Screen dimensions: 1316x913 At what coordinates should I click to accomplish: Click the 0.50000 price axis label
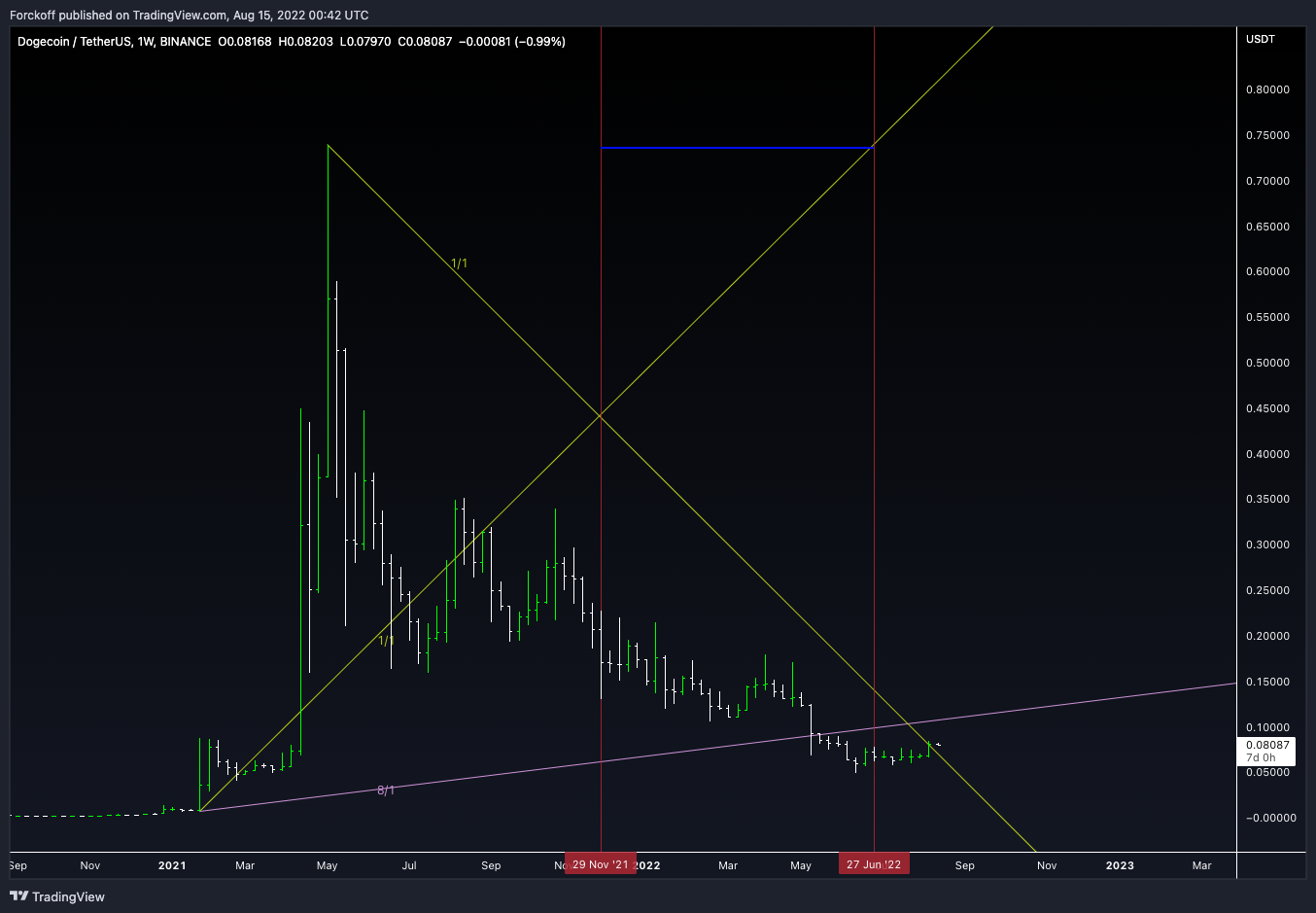point(1267,363)
